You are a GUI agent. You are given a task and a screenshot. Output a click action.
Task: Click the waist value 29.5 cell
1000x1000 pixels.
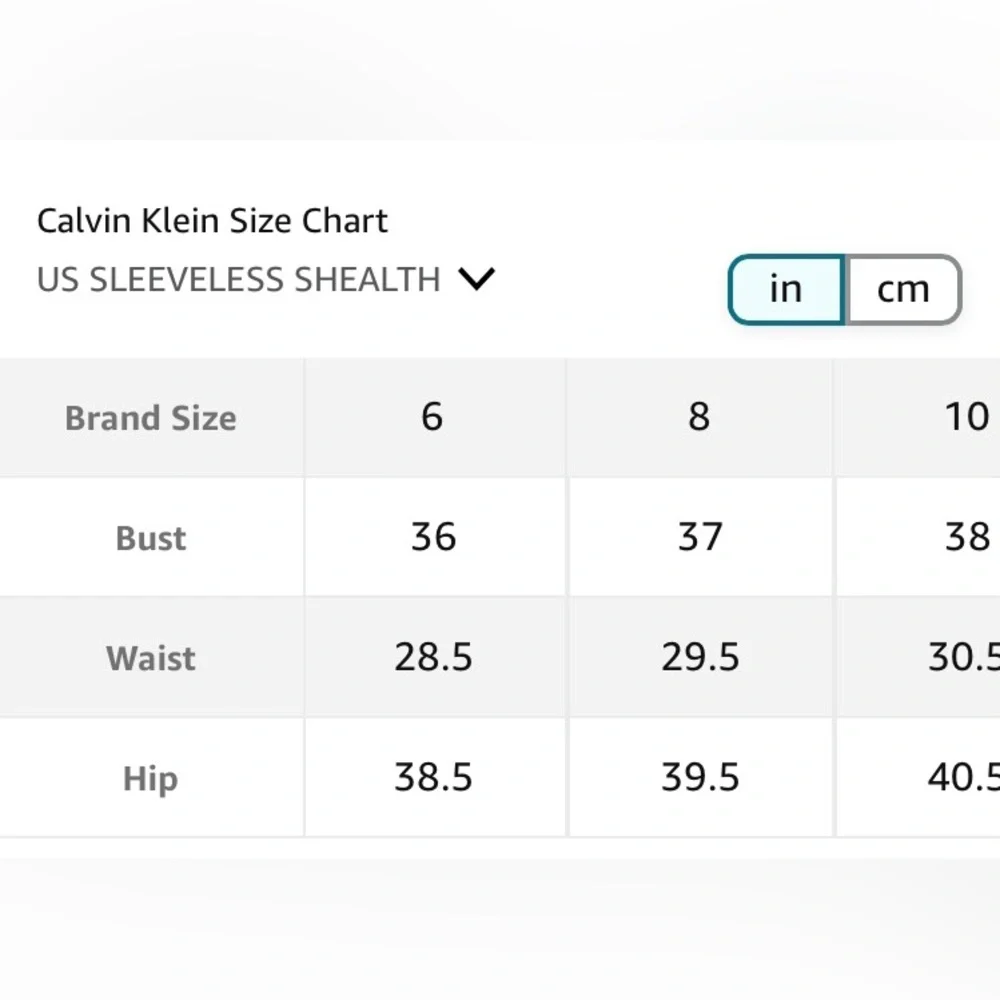click(699, 657)
